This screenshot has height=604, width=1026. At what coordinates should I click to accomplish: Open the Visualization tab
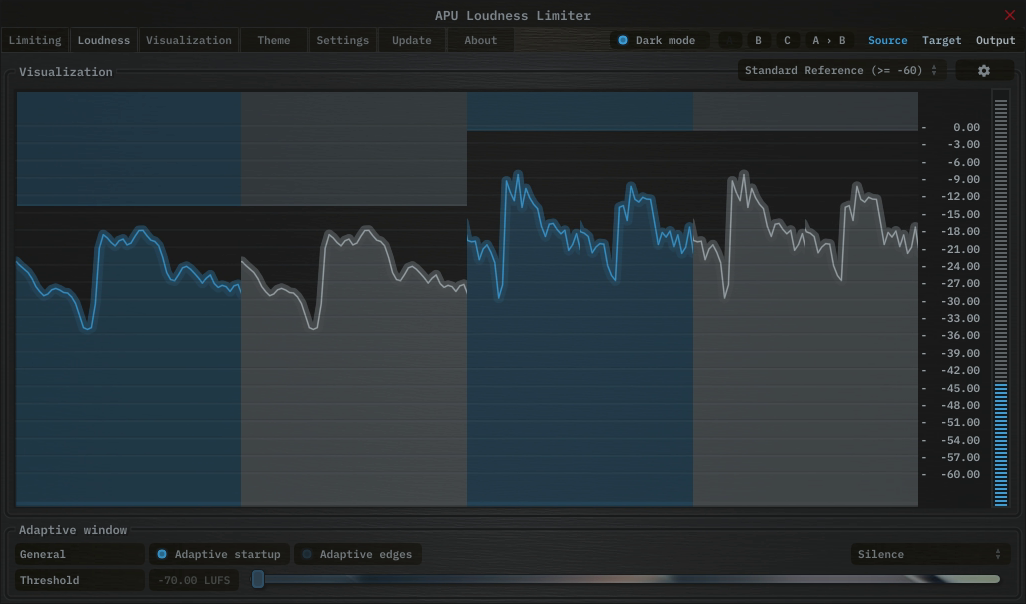click(188, 41)
